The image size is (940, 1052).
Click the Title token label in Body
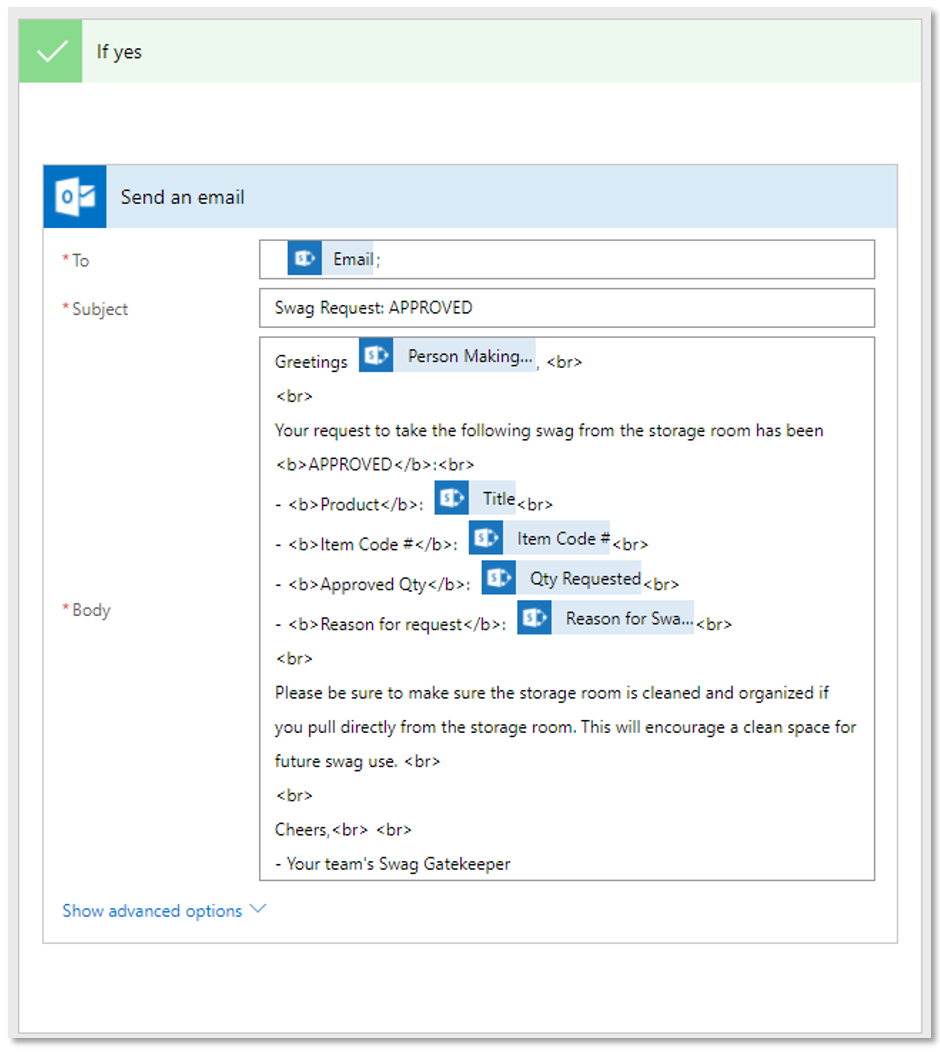498,498
